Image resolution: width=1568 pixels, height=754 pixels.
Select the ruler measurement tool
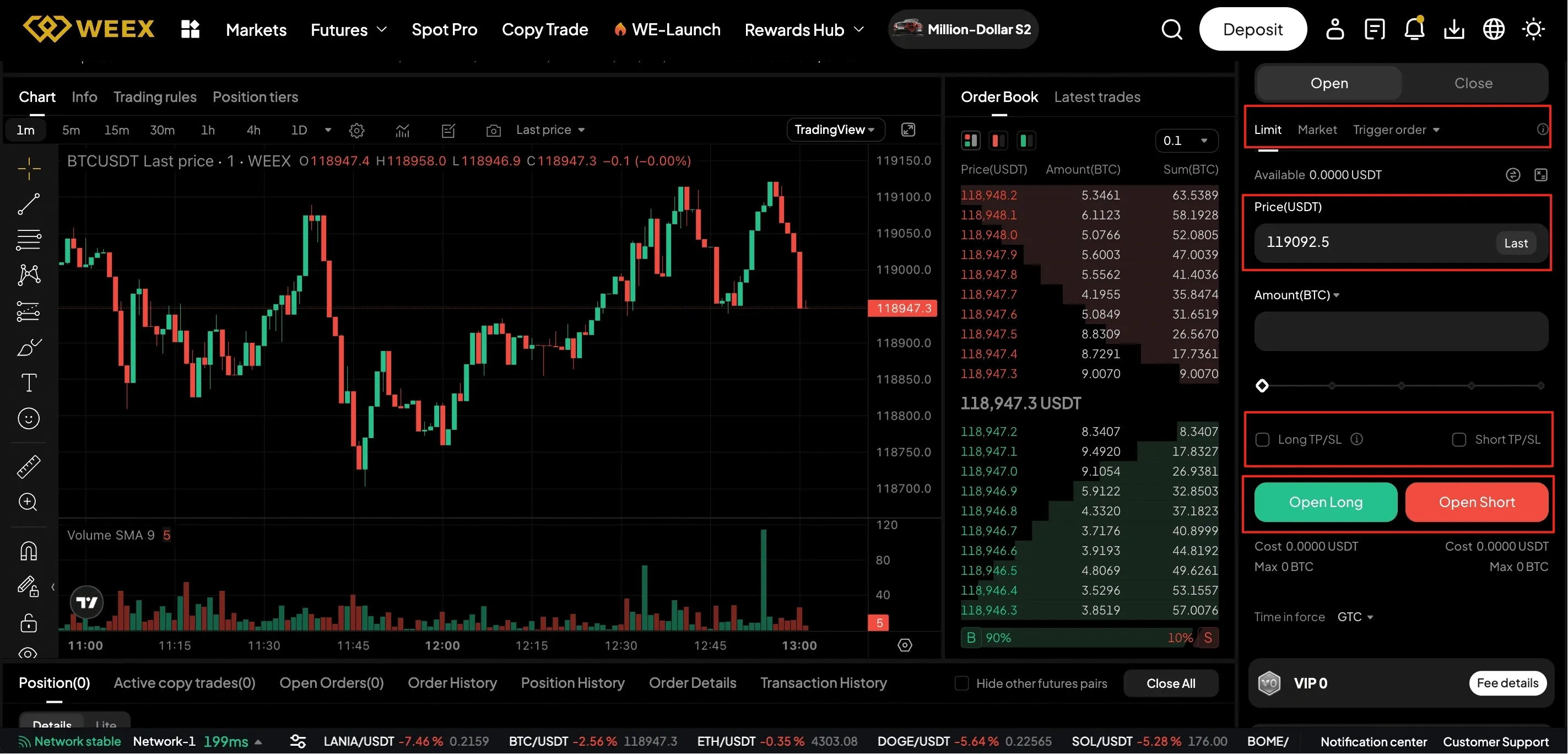[x=28, y=466]
